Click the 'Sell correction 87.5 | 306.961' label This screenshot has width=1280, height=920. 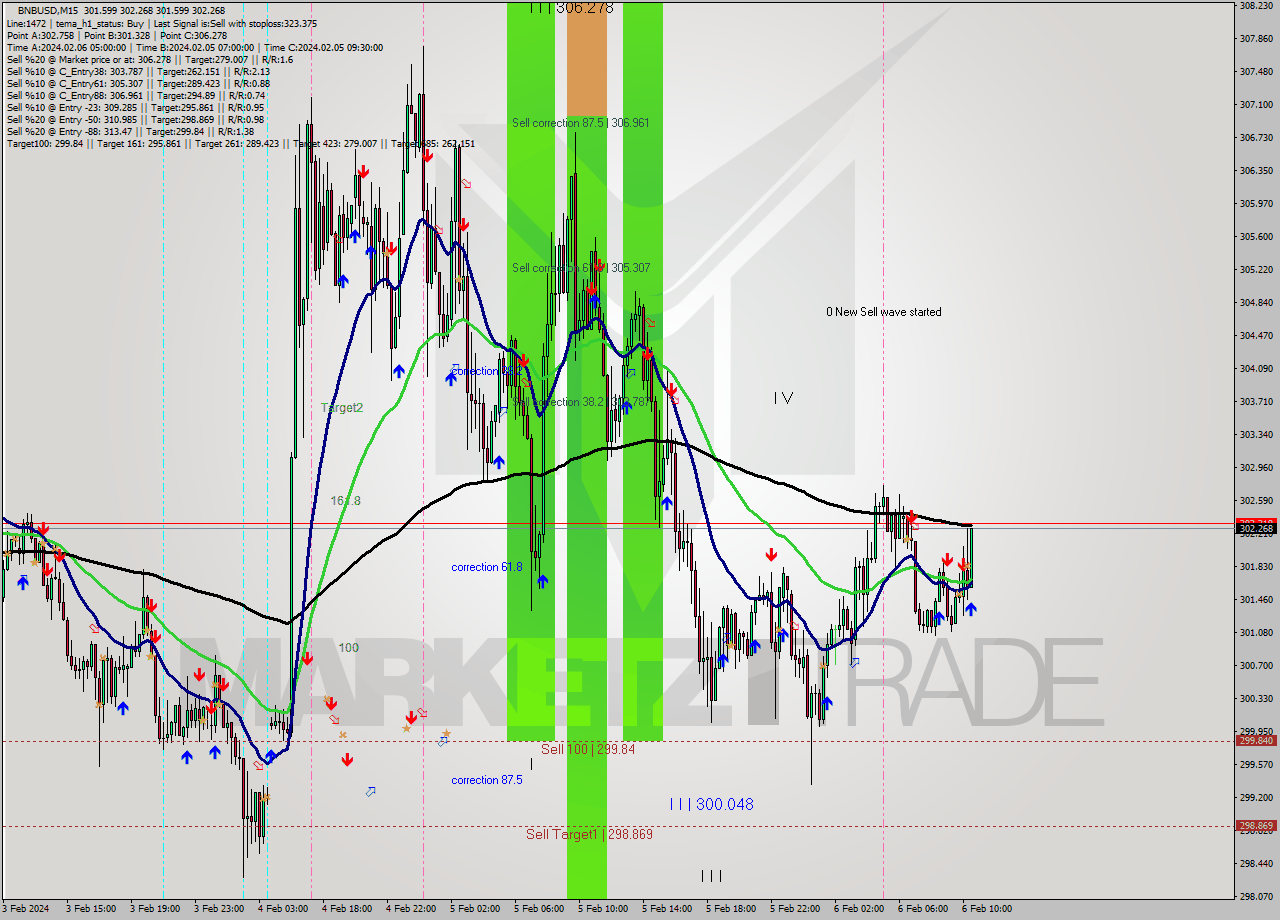580,123
